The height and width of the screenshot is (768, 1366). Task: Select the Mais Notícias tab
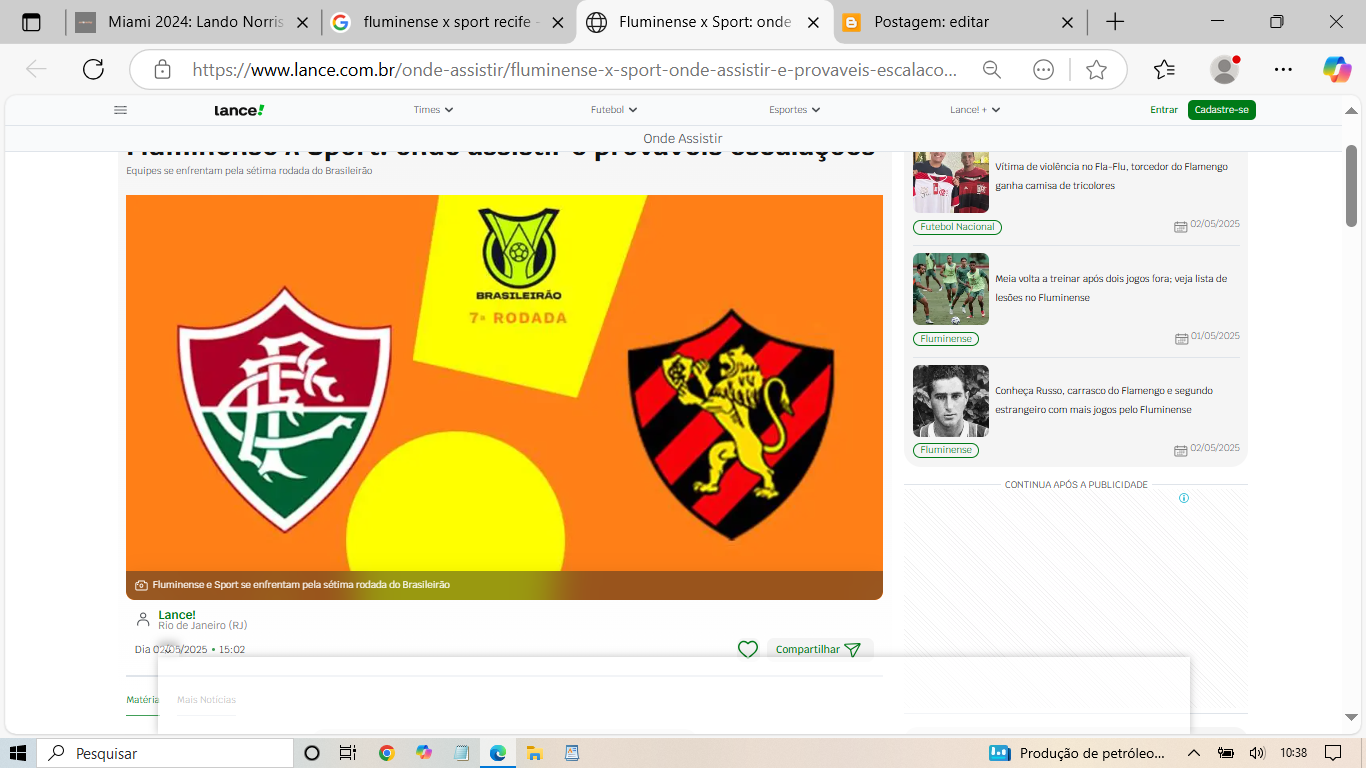click(x=206, y=700)
